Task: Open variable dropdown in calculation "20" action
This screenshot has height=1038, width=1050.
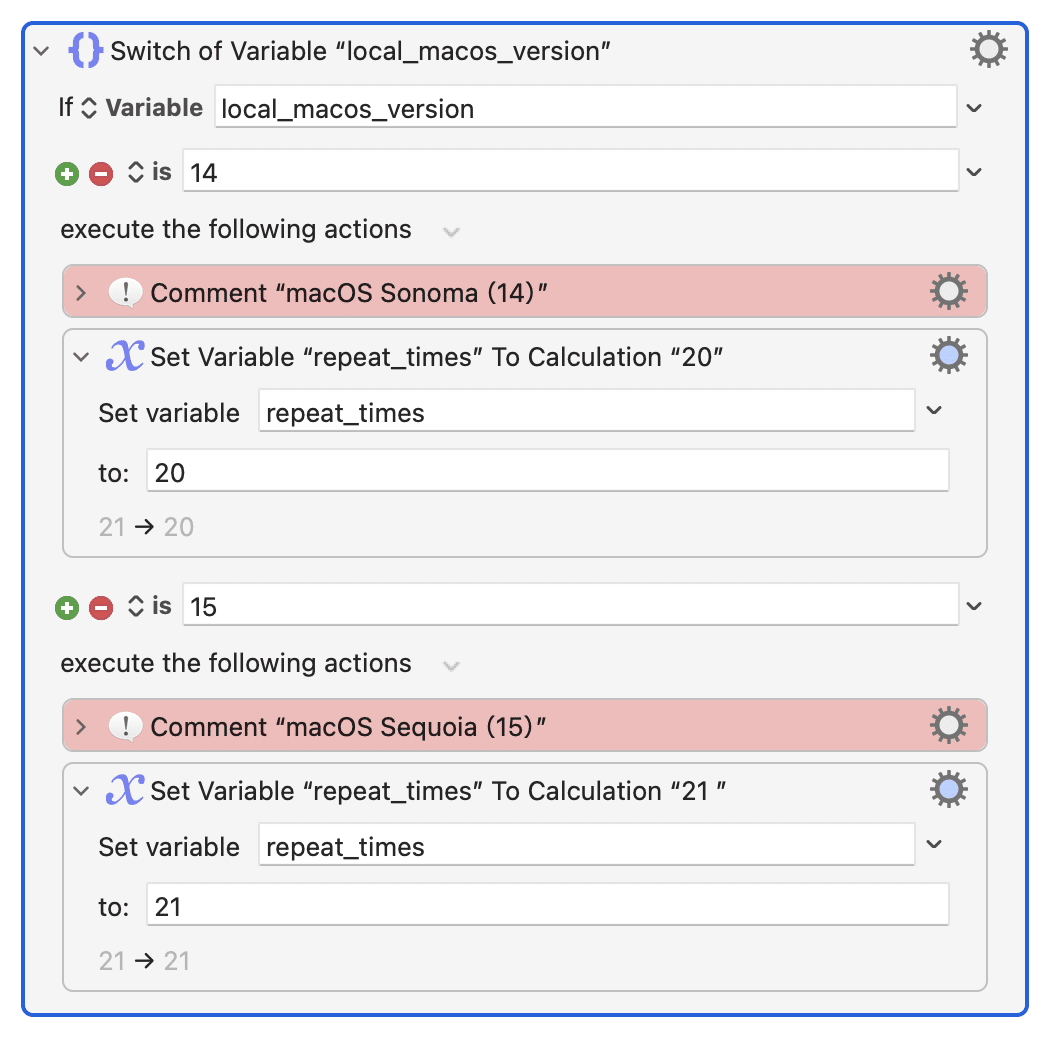Action: [x=934, y=410]
